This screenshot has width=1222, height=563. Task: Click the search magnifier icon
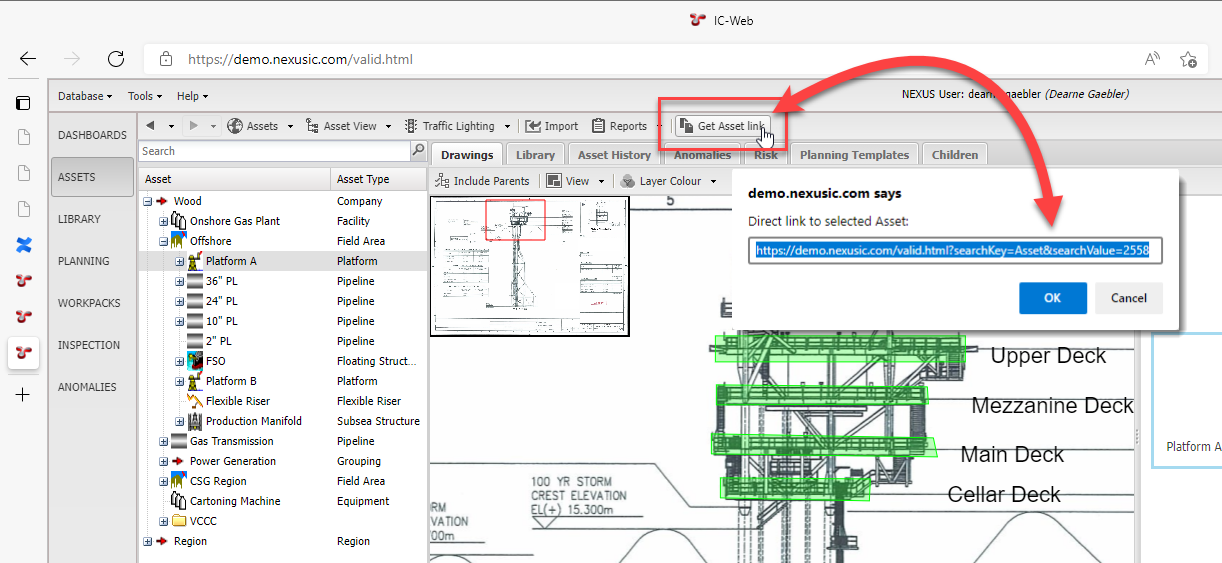418,151
